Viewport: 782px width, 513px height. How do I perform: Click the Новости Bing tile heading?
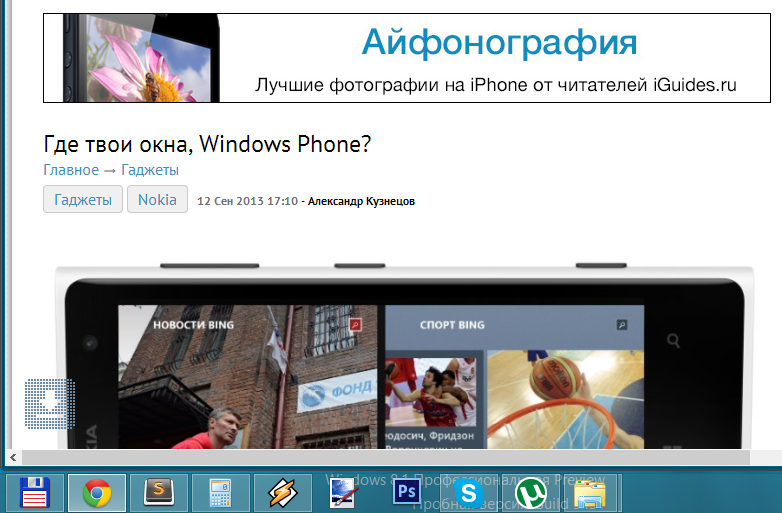tap(193, 325)
